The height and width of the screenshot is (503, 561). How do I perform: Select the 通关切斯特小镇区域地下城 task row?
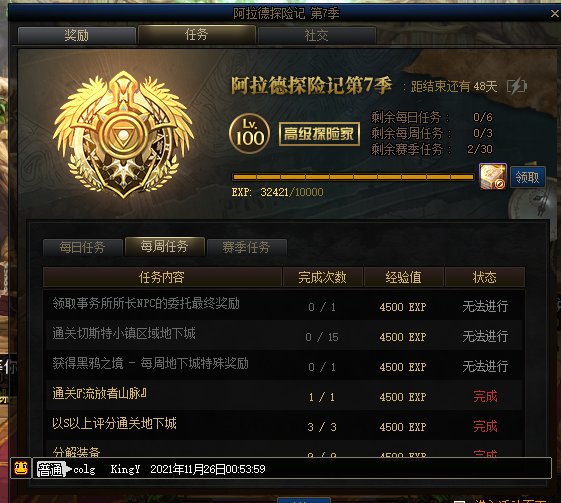(283, 335)
